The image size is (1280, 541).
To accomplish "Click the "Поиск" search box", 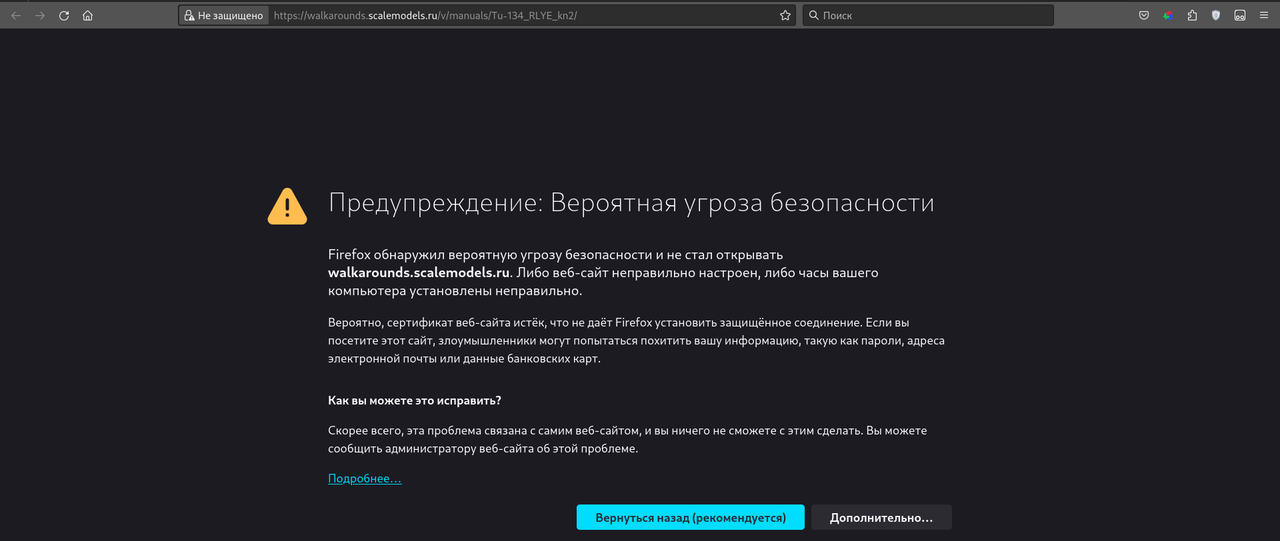I will pos(928,15).
